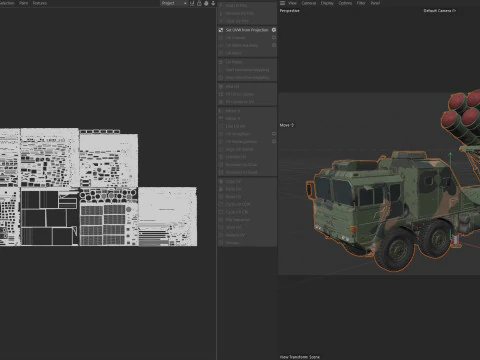
Task: Click UV tile with grid panel islands
Action: 109,217
